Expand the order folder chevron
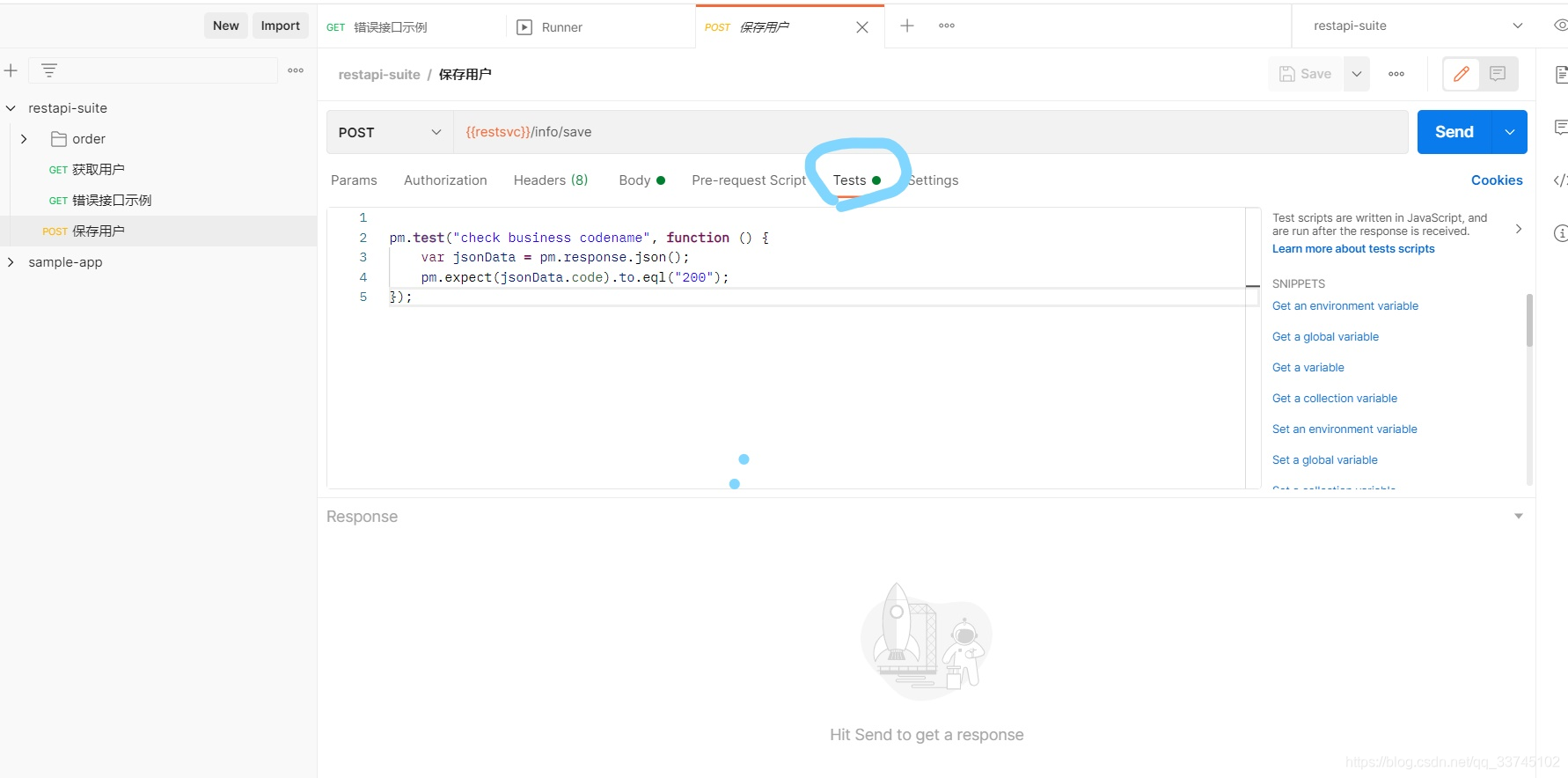This screenshot has width=1568, height=778. point(24,139)
